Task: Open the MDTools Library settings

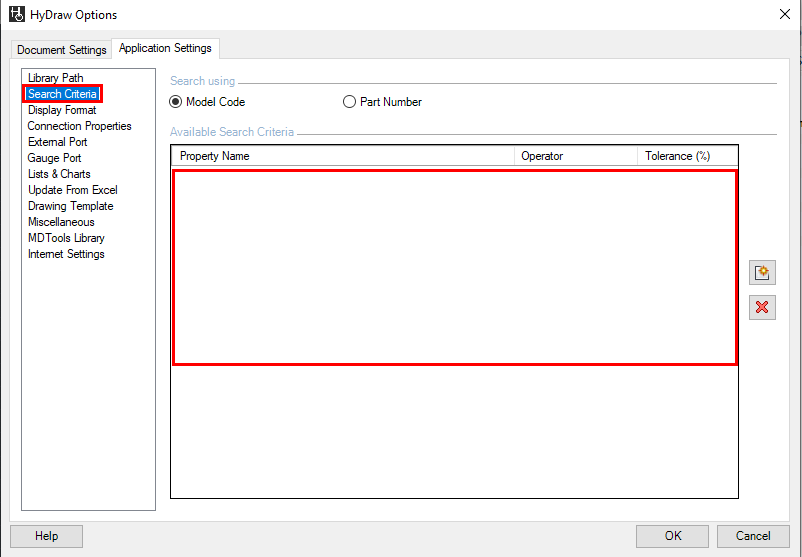Action: pos(66,238)
